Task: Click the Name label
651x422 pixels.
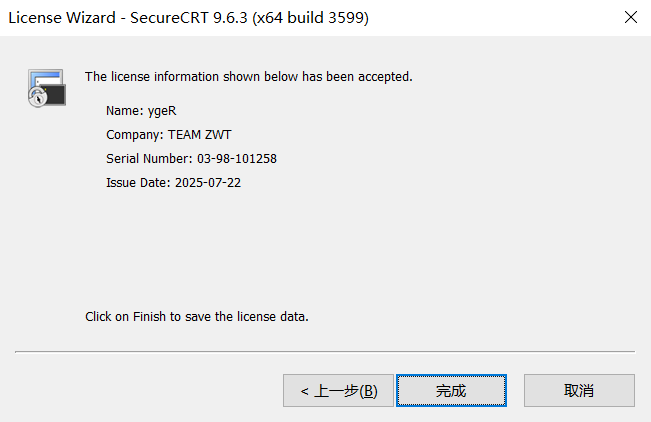Action: pos(125,111)
